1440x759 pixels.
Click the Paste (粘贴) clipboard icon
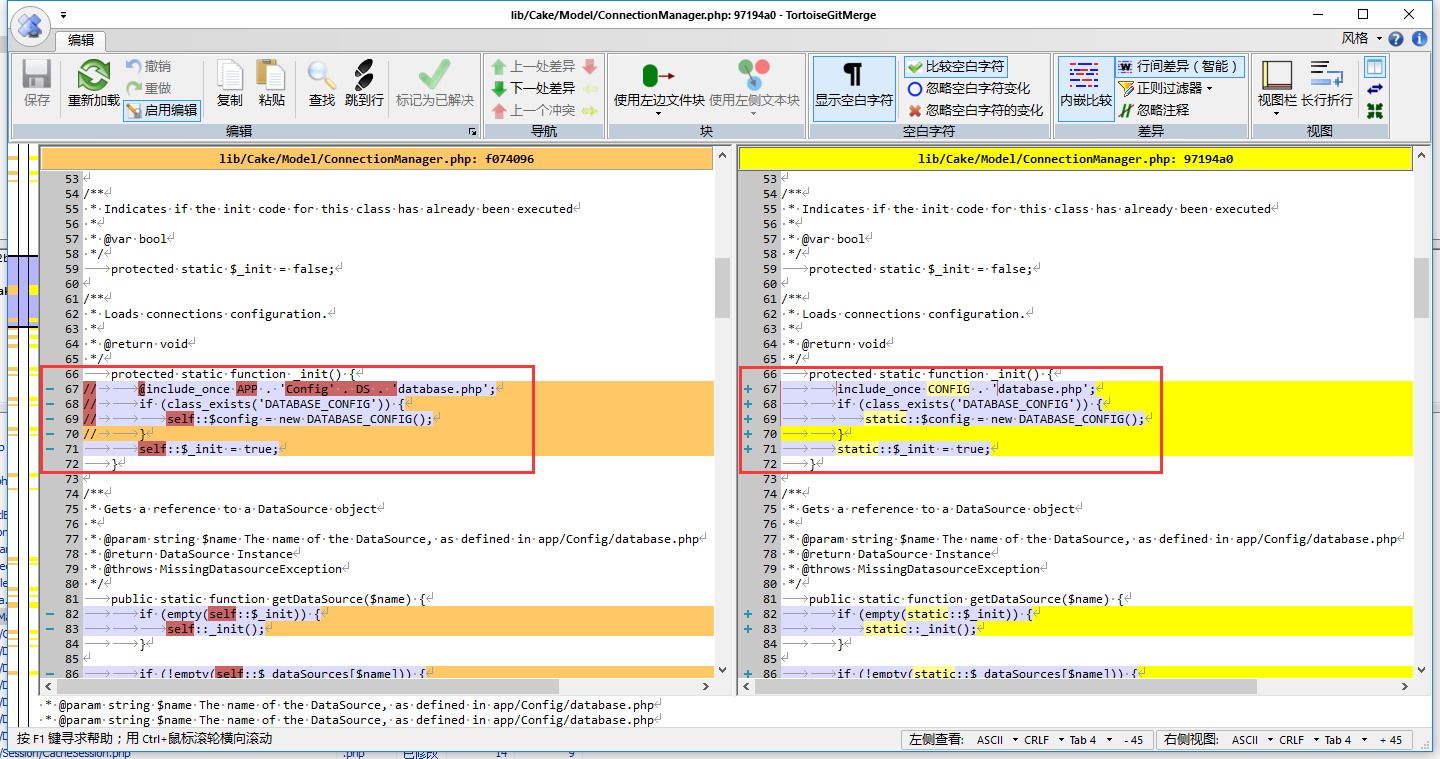(x=271, y=77)
